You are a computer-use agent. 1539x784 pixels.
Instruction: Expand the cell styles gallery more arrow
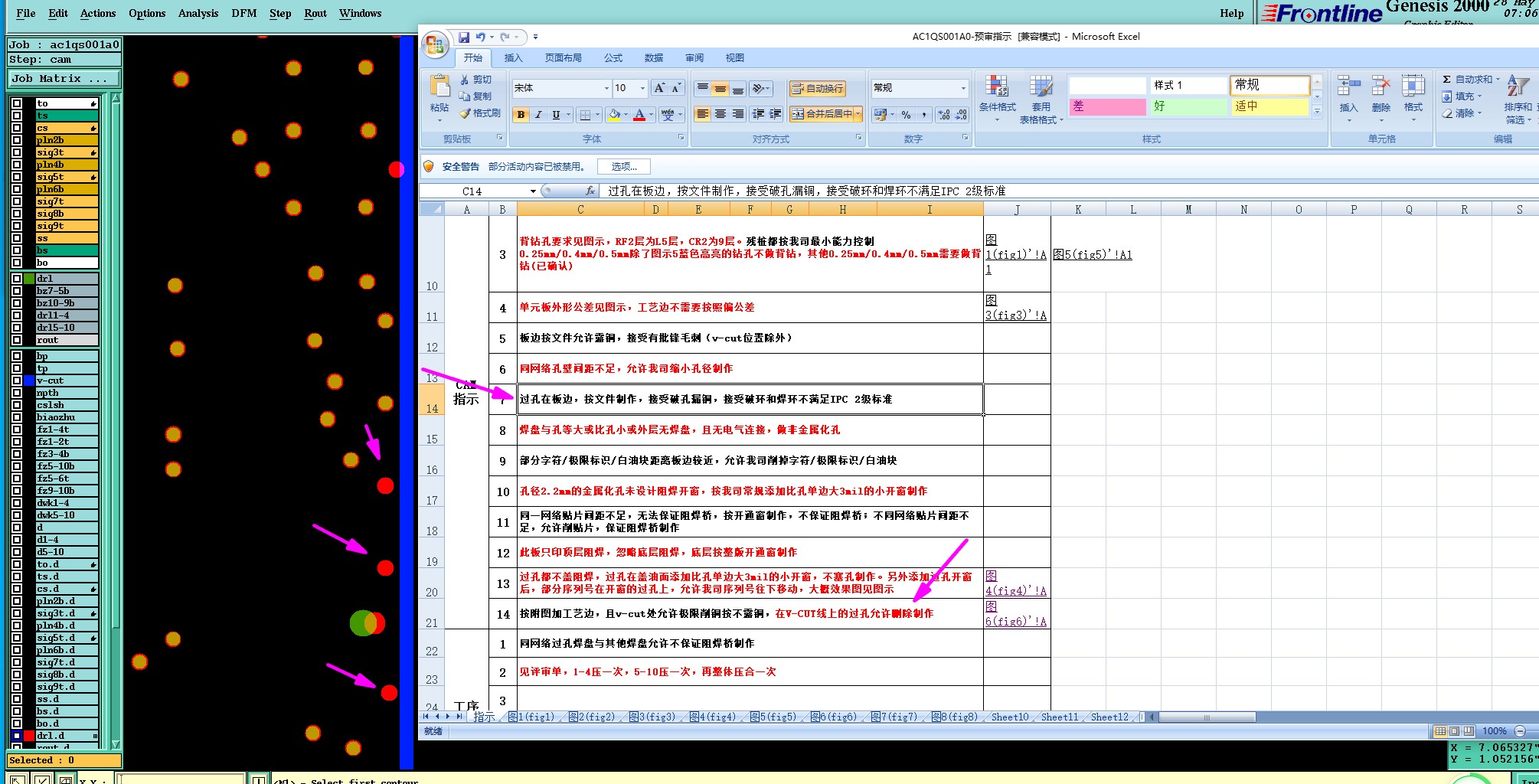click(x=1318, y=111)
